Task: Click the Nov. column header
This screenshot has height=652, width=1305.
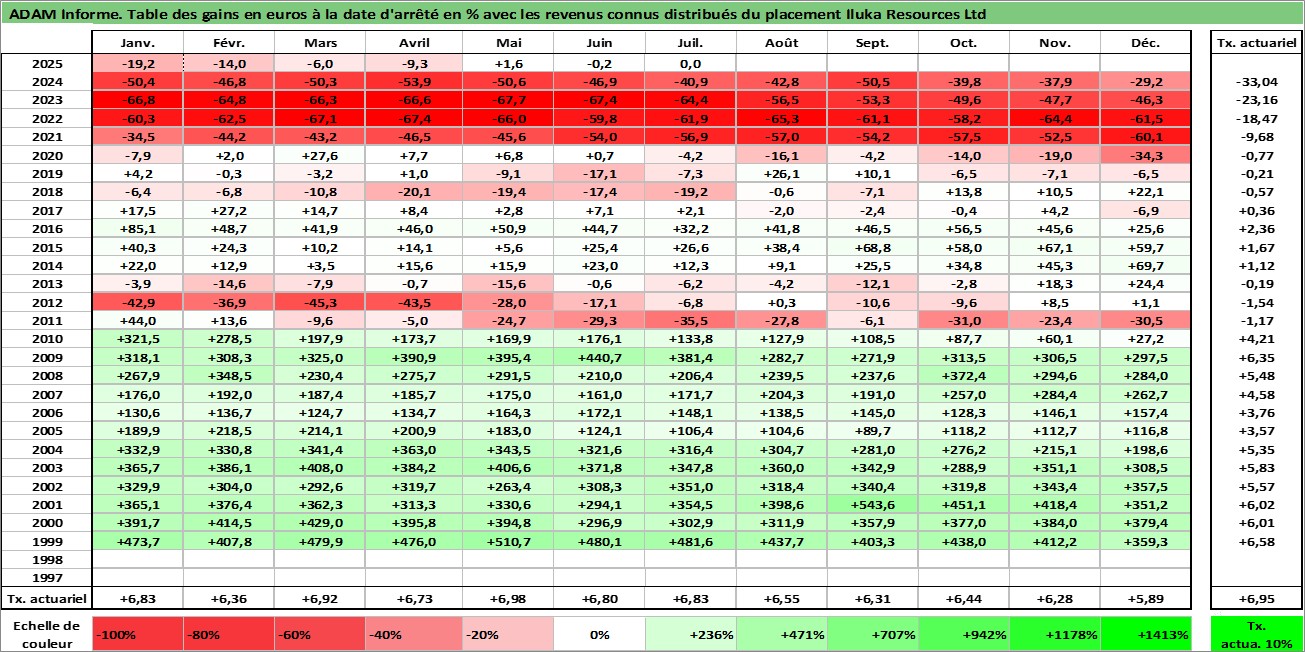Action: 1055,43
